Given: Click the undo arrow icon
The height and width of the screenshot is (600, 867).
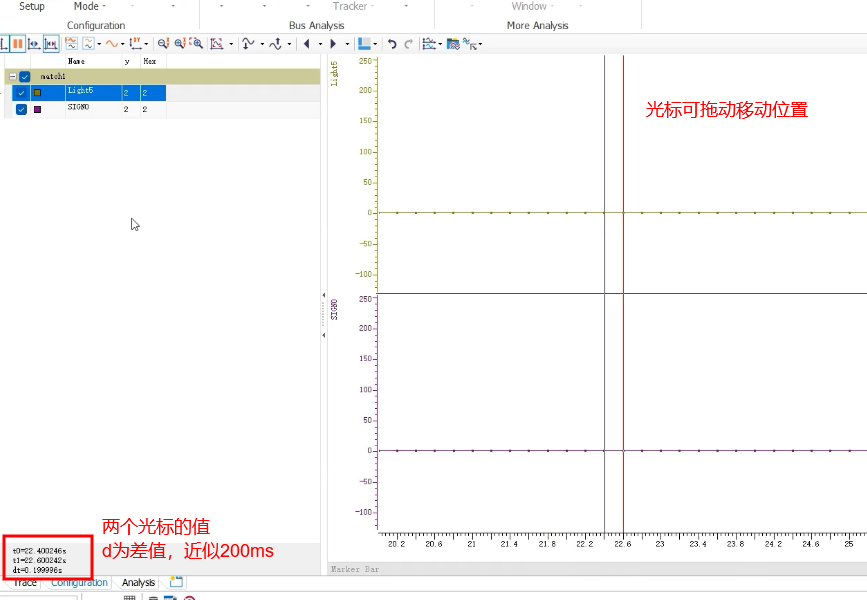Looking at the screenshot, I should [x=392, y=44].
